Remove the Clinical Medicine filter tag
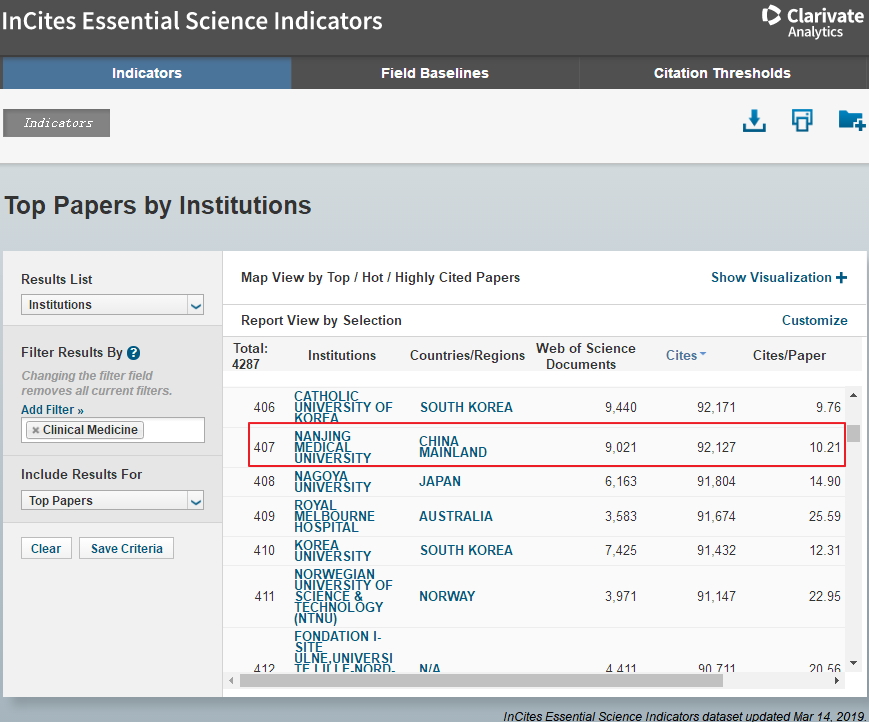869x722 pixels. click(36, 430)
